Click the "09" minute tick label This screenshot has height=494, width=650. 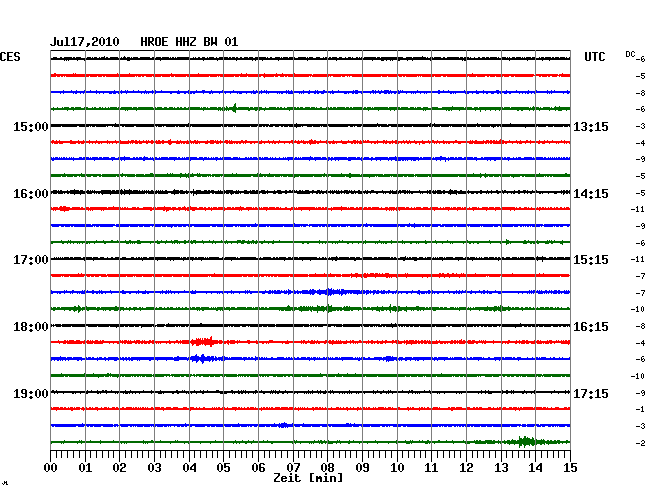coord(362,468)
